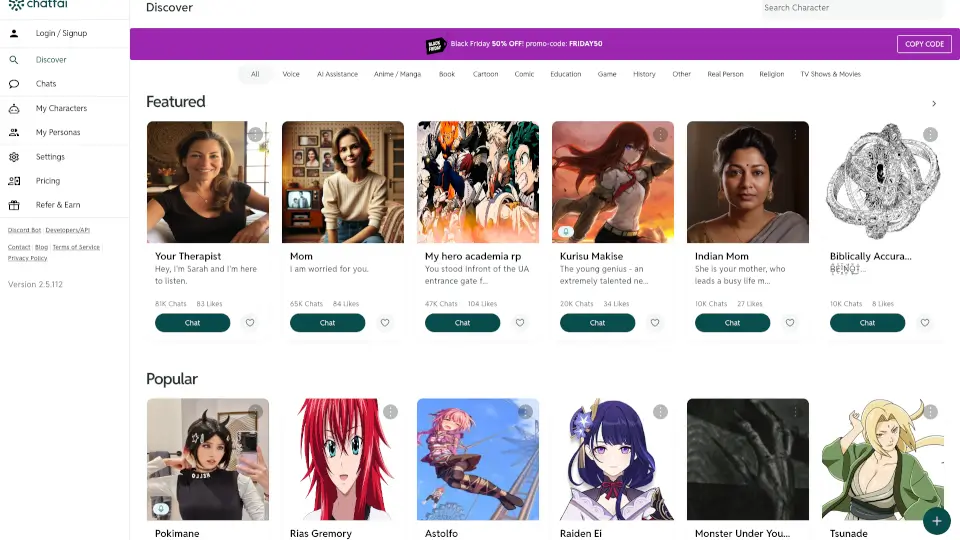960x540 pixels.
Task: Open three-dot menu on Your Therapist card
Action: pyautogui.click(x=256, y=134)
